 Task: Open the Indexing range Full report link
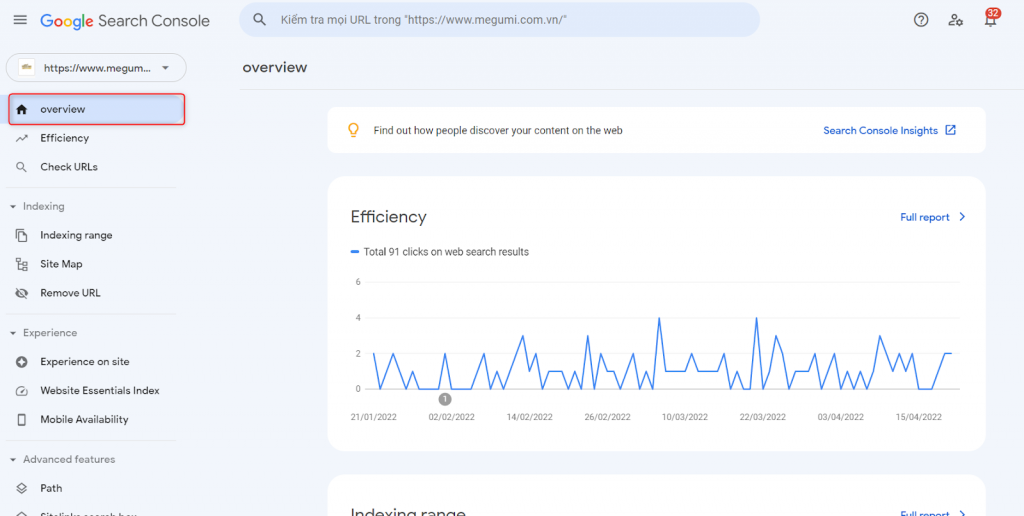pyautogui.click(x=925, y=513)
